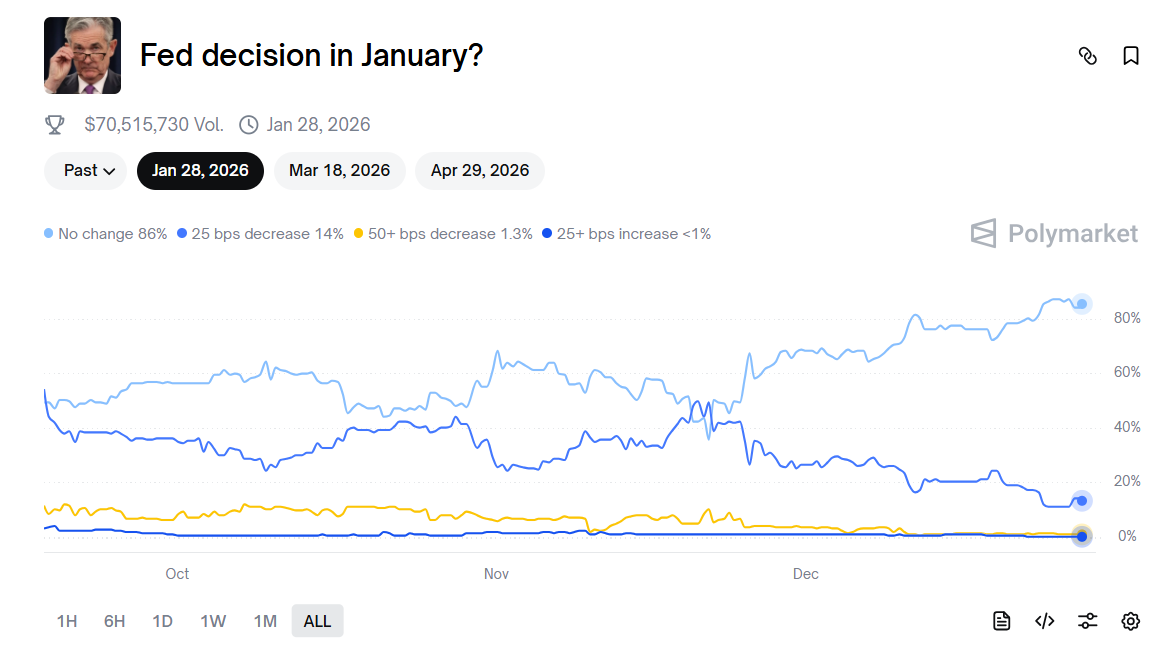Open chart display settings sliders icon
This screenshot has width=1165, height=652.
(x=1087, y=621)
